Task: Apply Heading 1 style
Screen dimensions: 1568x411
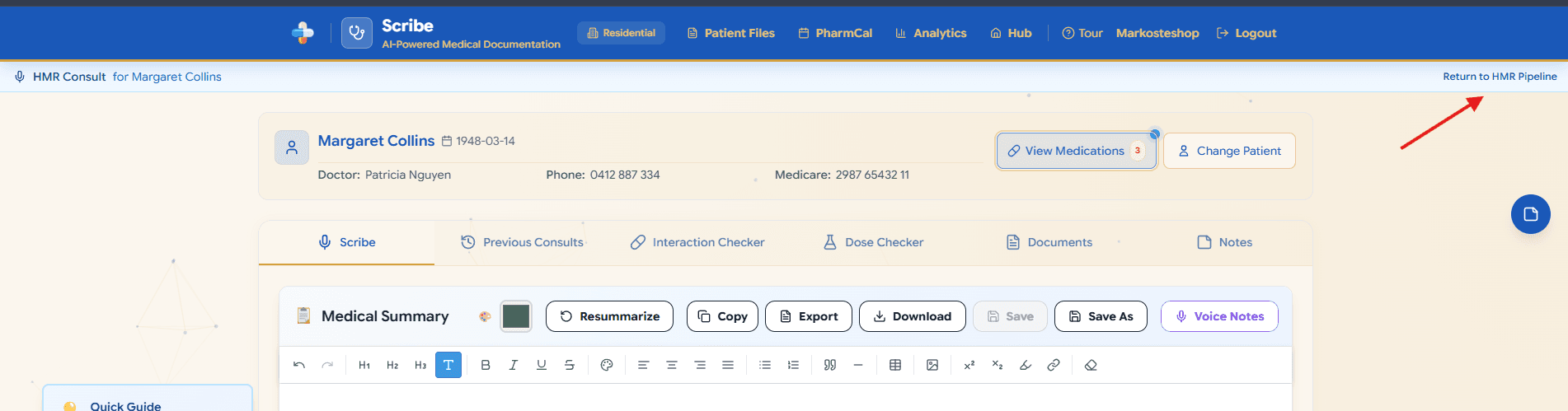Action: point(364,365)
